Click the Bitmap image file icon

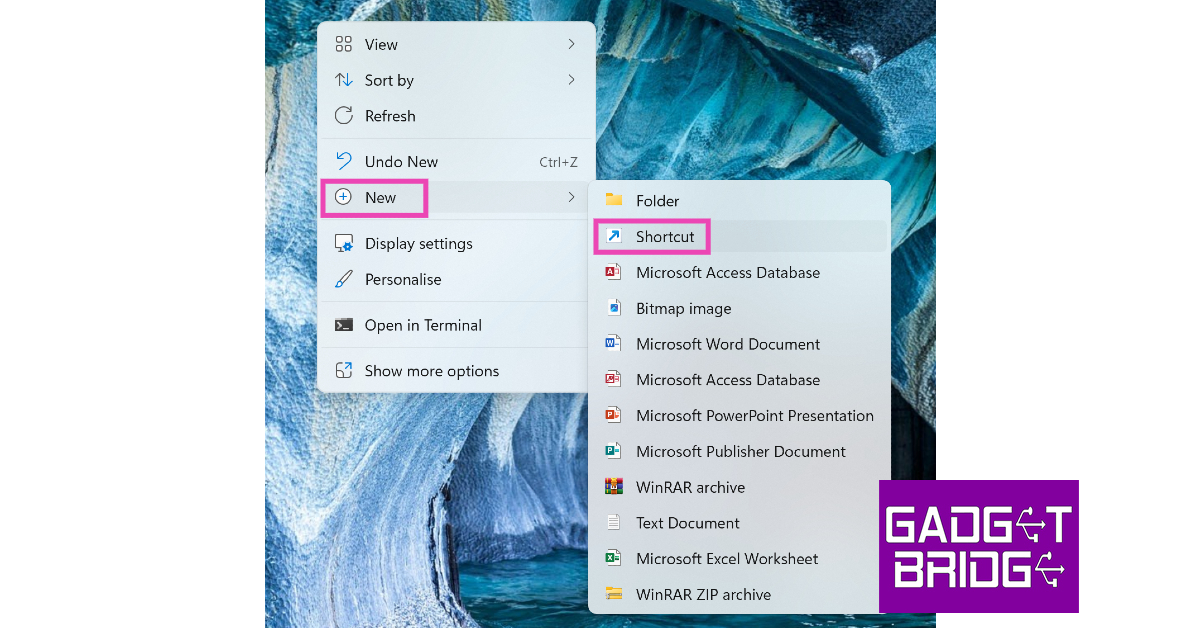[x=614, y=308]
